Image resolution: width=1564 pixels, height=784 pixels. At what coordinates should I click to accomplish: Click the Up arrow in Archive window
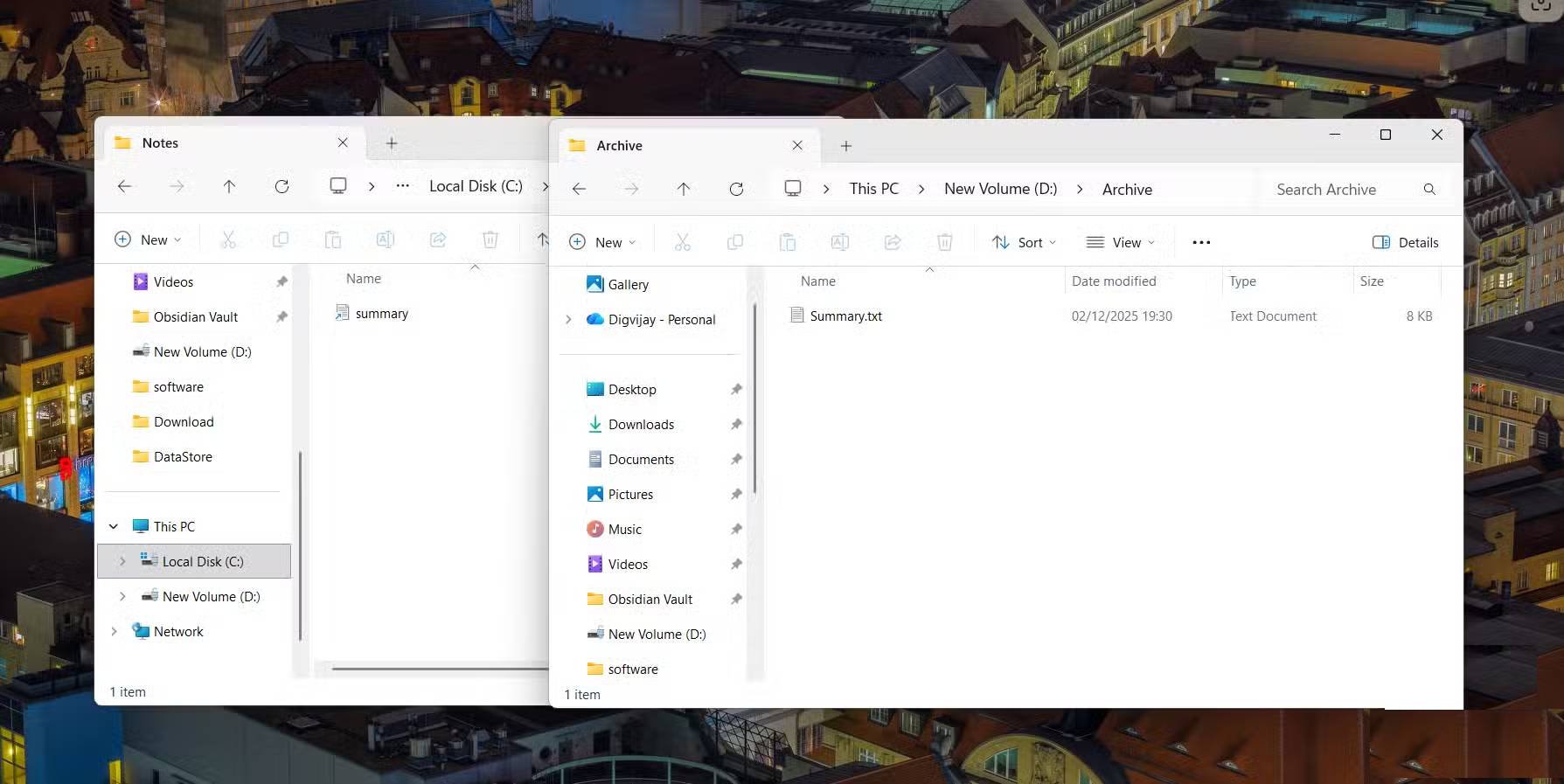click(684, 189)
